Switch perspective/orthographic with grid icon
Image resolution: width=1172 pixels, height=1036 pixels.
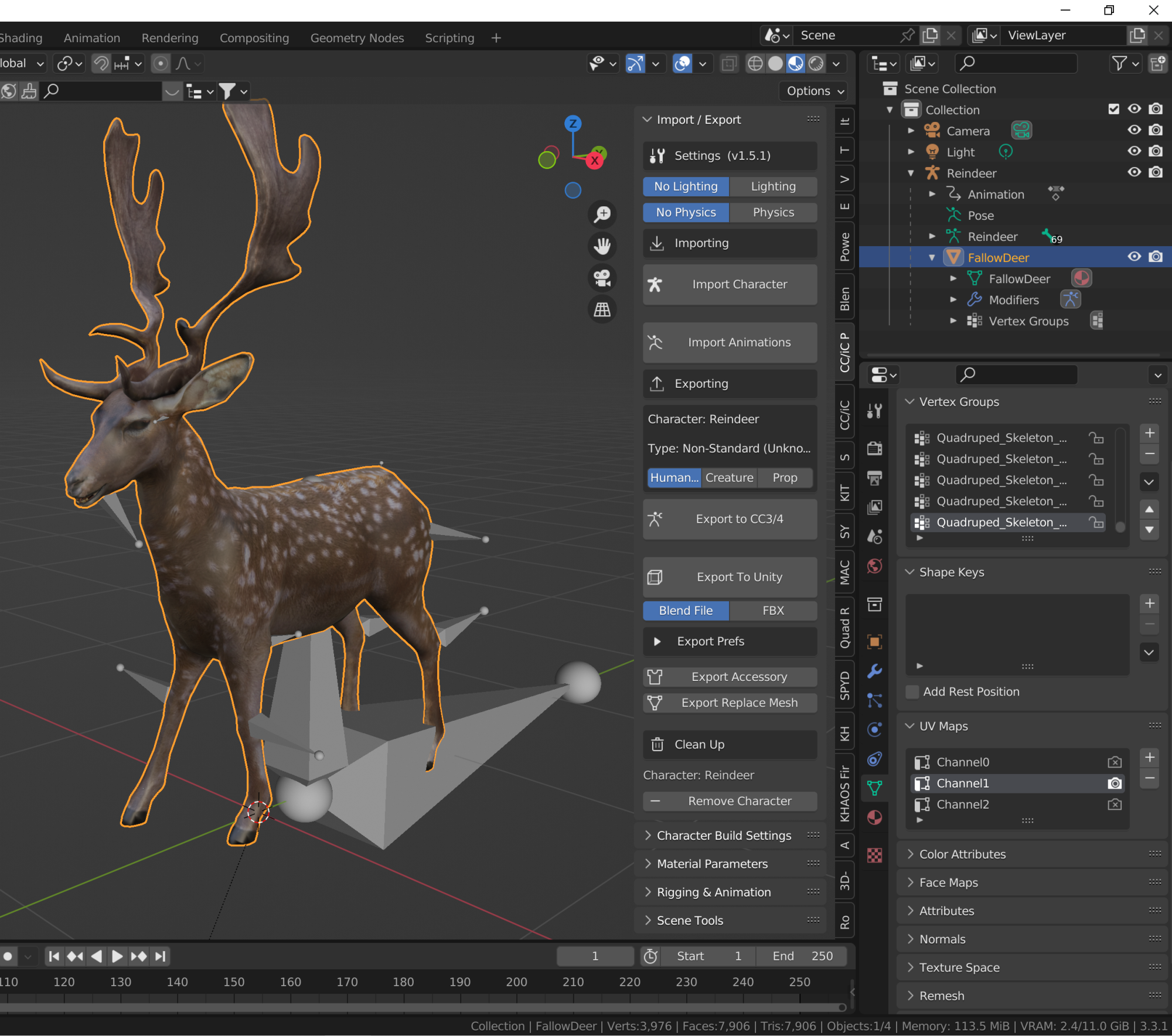click(602, 309)
